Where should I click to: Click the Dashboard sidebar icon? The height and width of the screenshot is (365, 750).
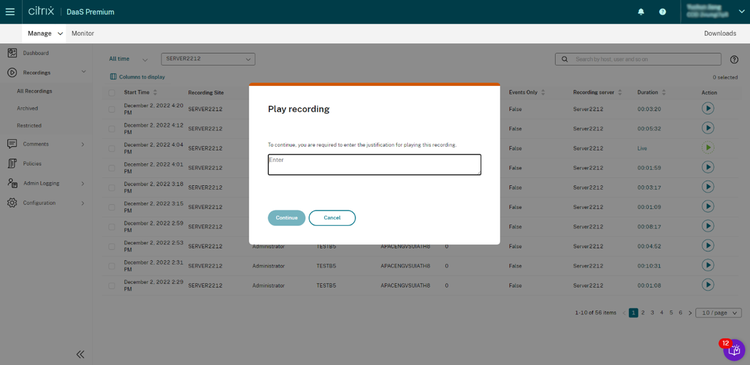[x=12, y=53]
